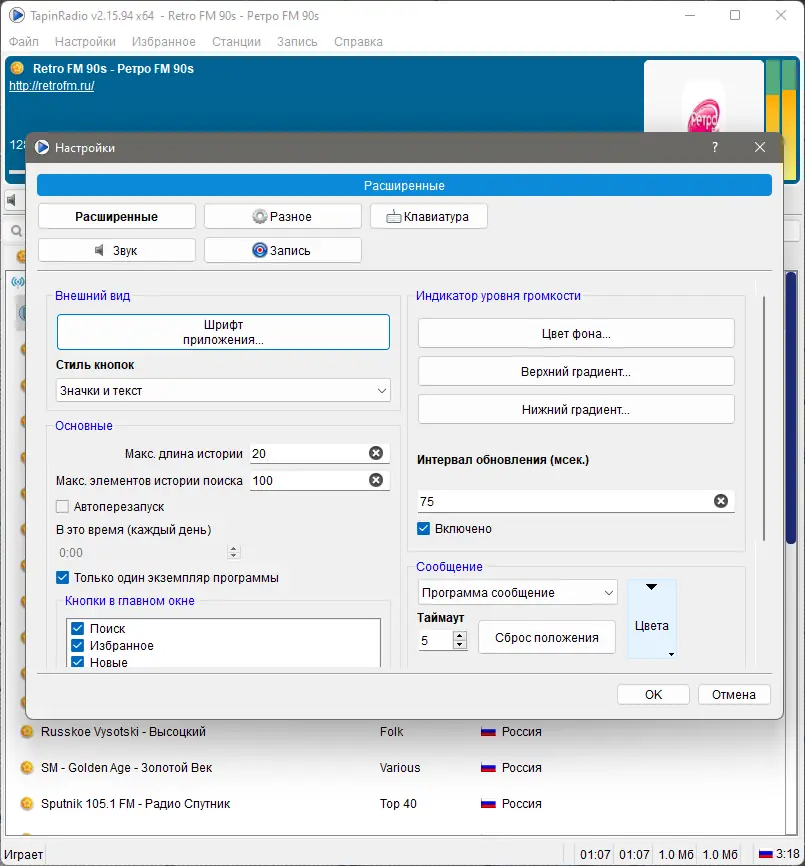Click the Сброс положения button
The width and height of the screenshot is (805, 866).
click(547, 637)
